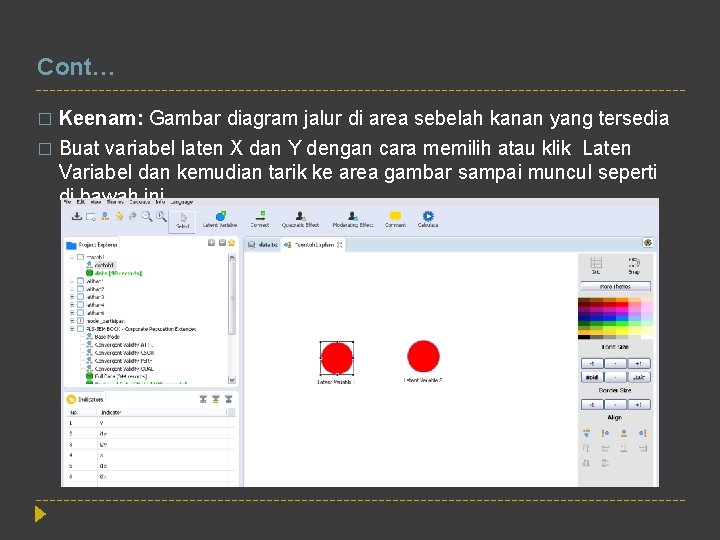Click the first grey filter icon in Indicators header
Screen dimensions: 720x540
203,399
